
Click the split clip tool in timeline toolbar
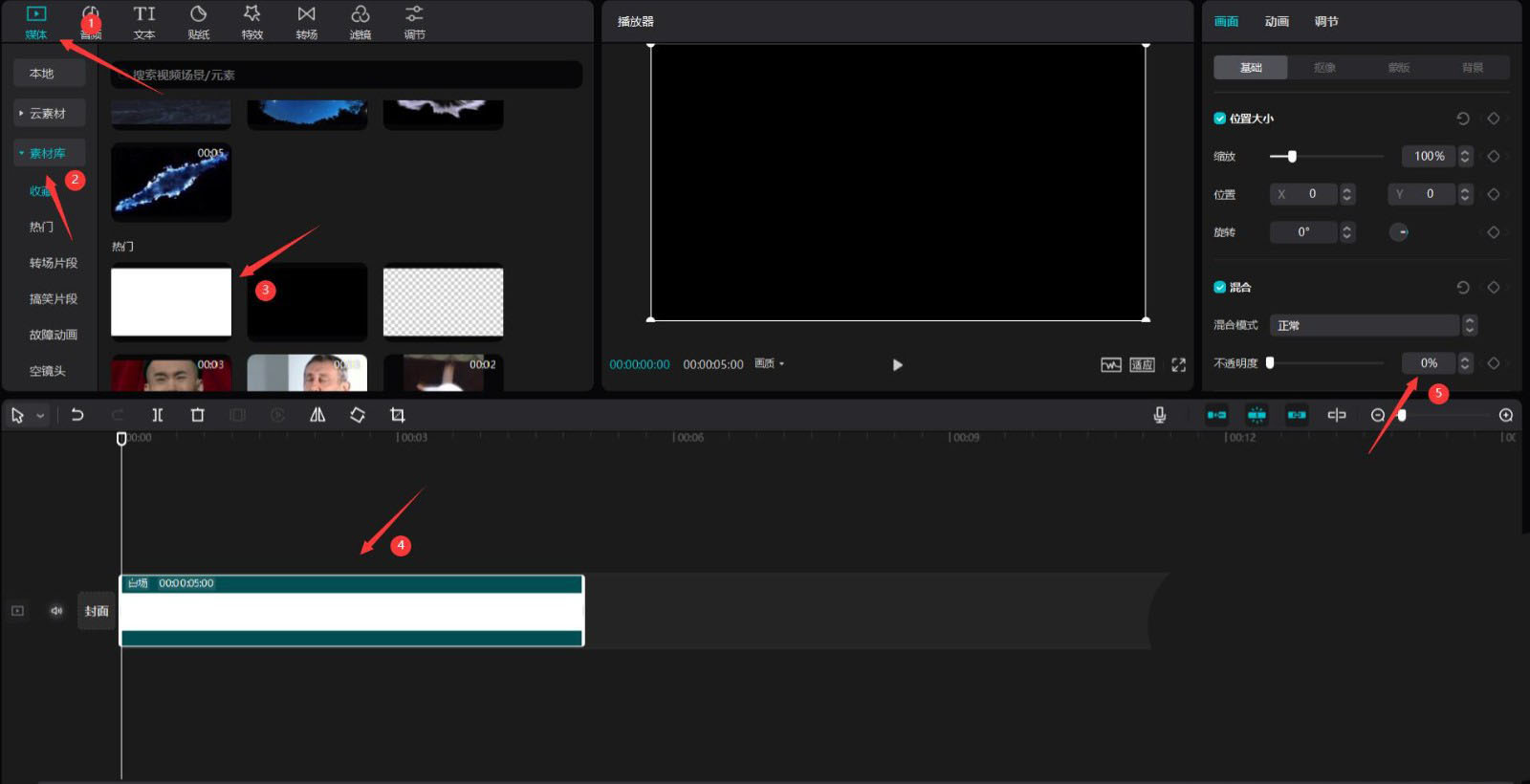pyautogui.click(x=158, y=415)
